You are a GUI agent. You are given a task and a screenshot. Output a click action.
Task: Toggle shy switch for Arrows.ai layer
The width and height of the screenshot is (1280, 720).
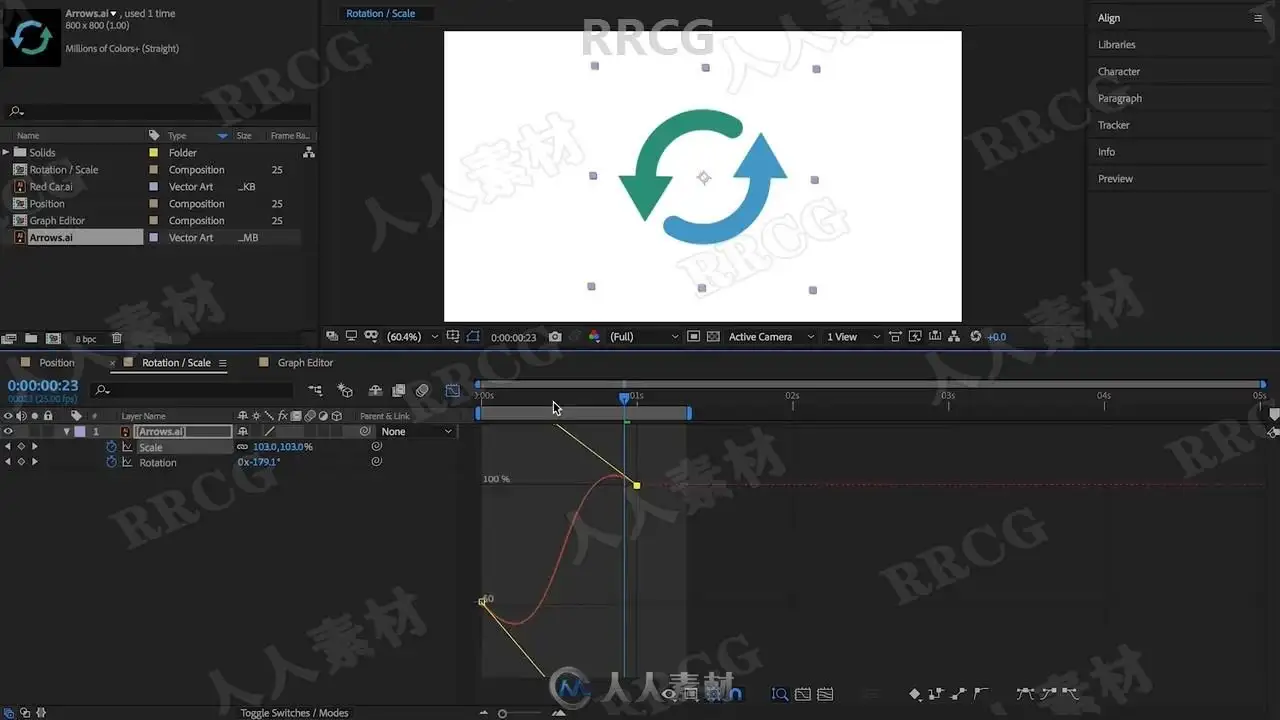coord(243,431)
